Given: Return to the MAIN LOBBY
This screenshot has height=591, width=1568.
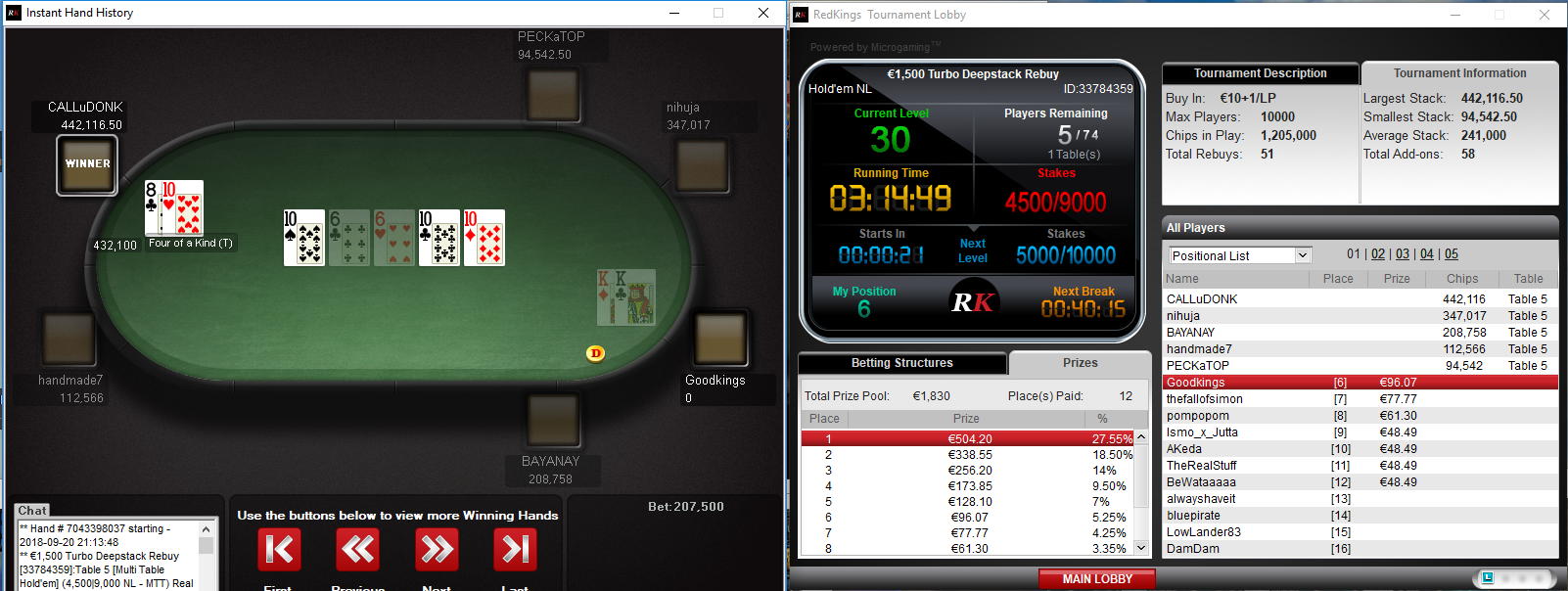Looking at the screenshot, I should tap(1097, 579).
